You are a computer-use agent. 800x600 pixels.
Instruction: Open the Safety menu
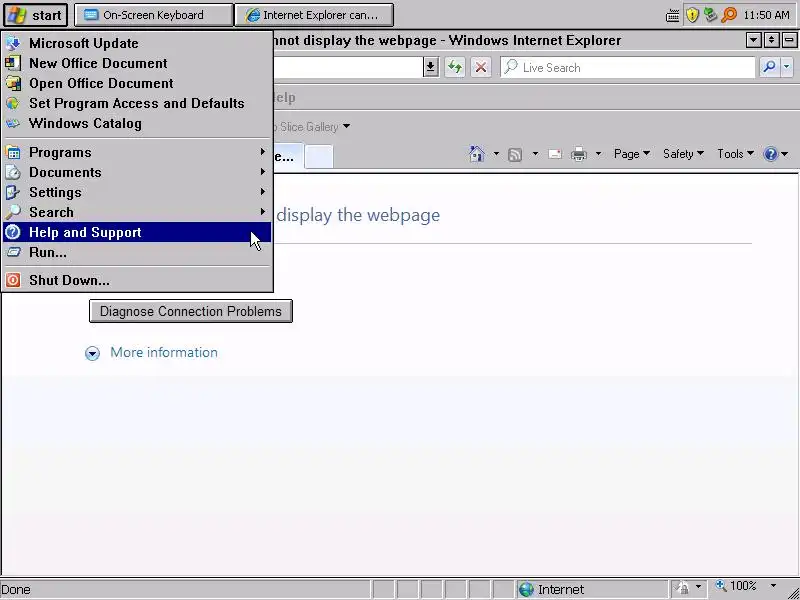[x=683, y=154]
